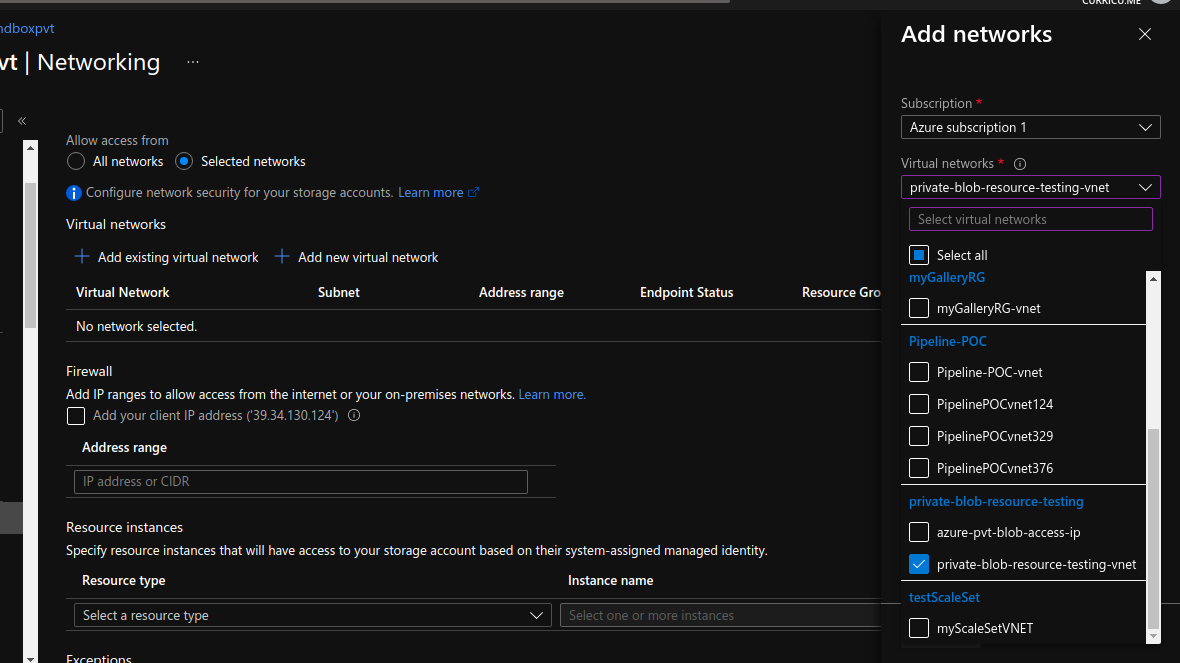Toggle the Select all checkbox
This screenshot has height=663, width=1180.
[x=918, y=255]
